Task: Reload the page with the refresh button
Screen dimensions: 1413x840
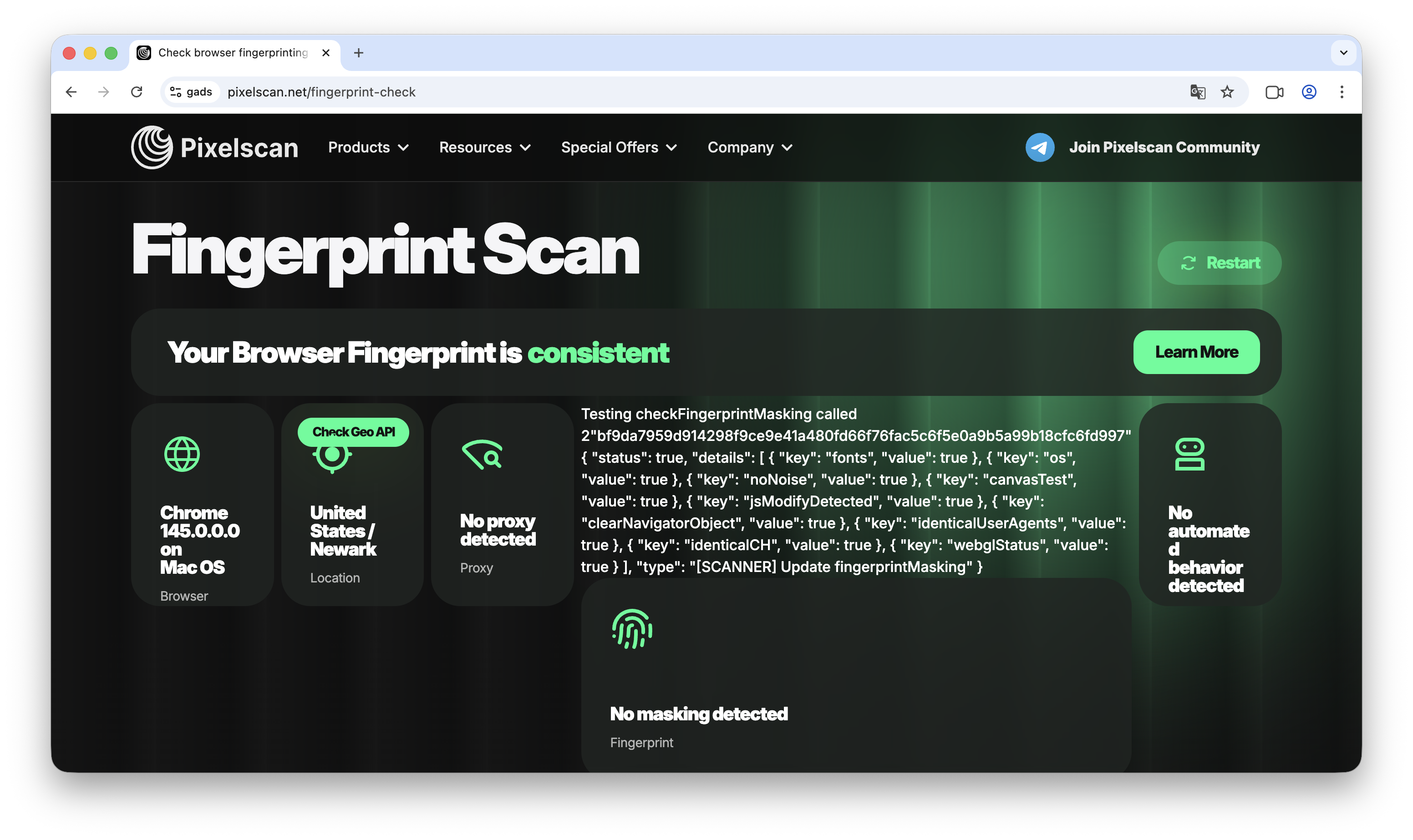Action: click(137, 92)
